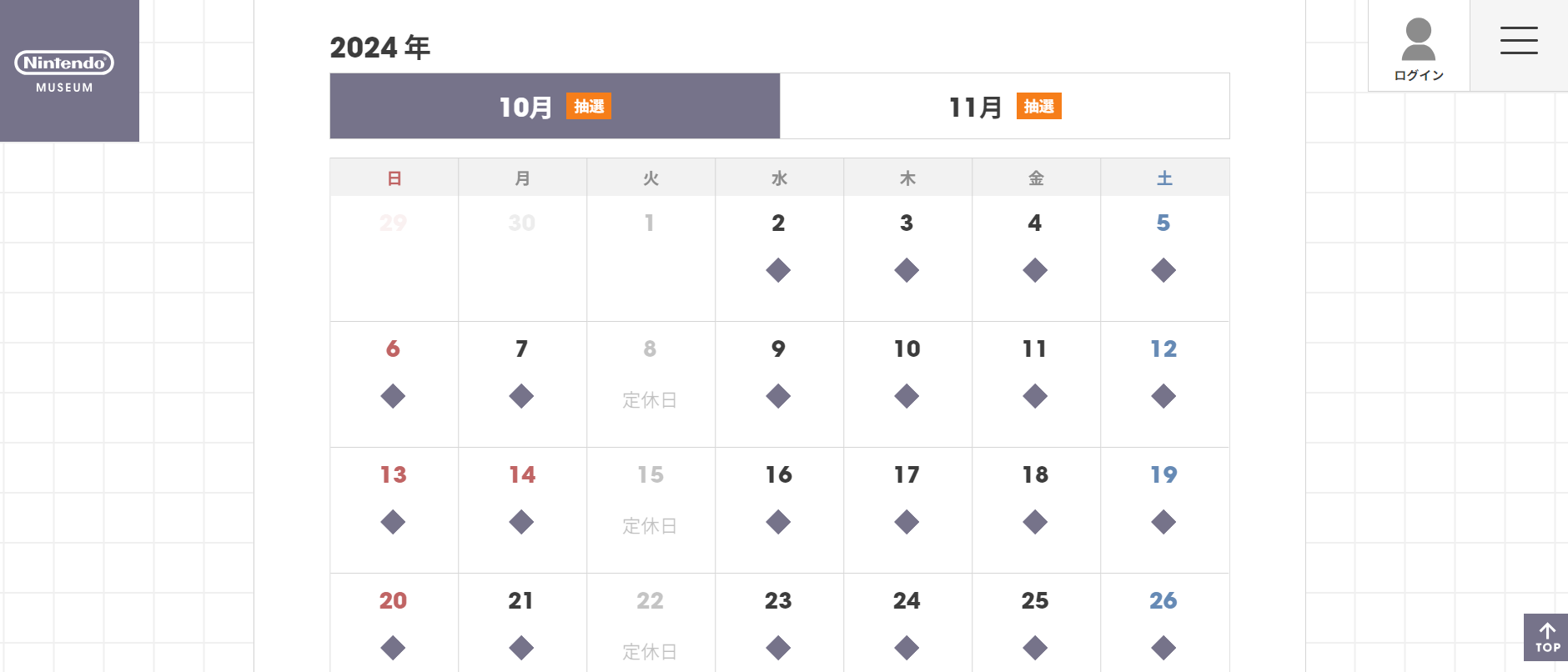Click the Nintendo Museum logo
Image resolution: width=1568 pixels, height=672 pixels.
(64, 71)
